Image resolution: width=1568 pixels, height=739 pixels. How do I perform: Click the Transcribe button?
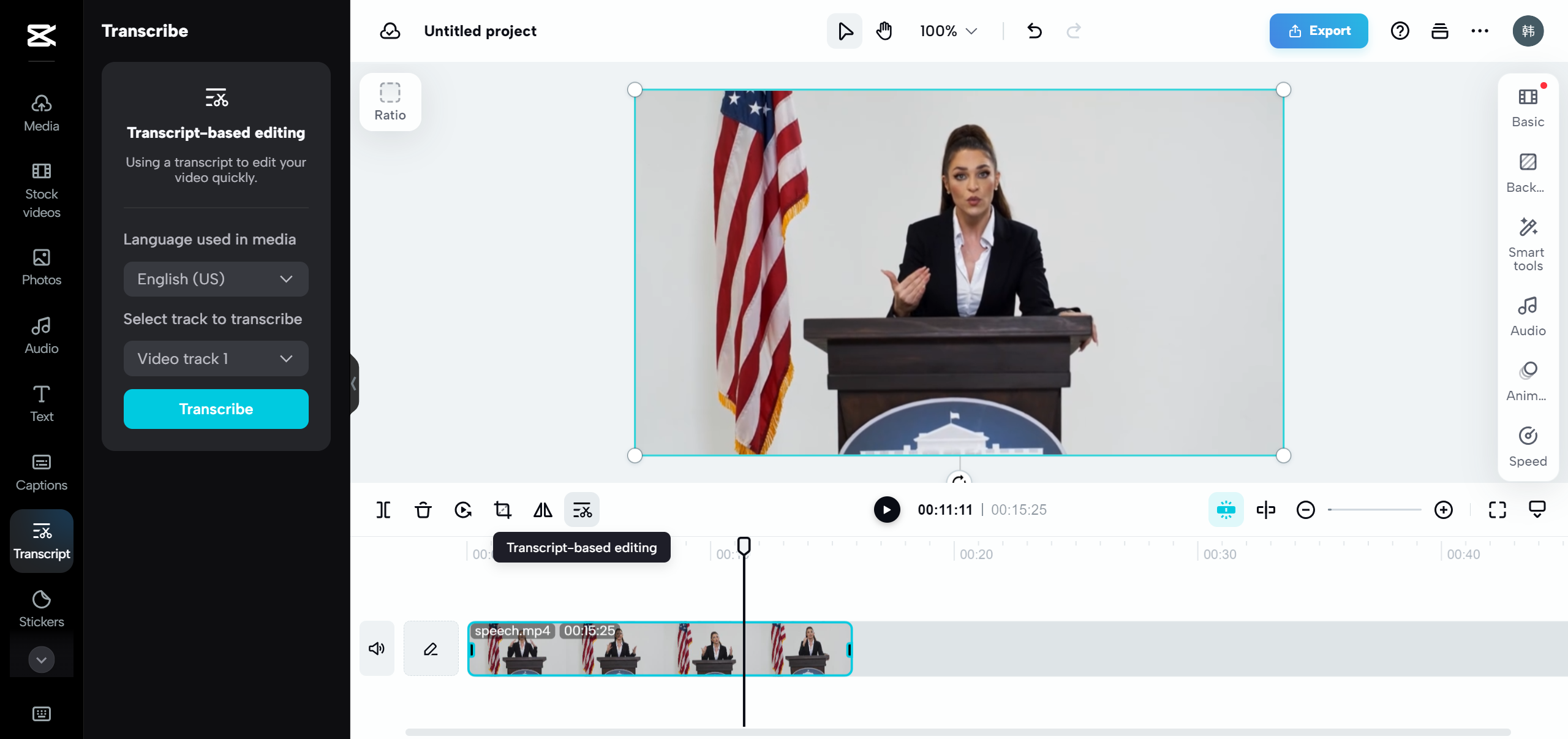pos(216,409)
